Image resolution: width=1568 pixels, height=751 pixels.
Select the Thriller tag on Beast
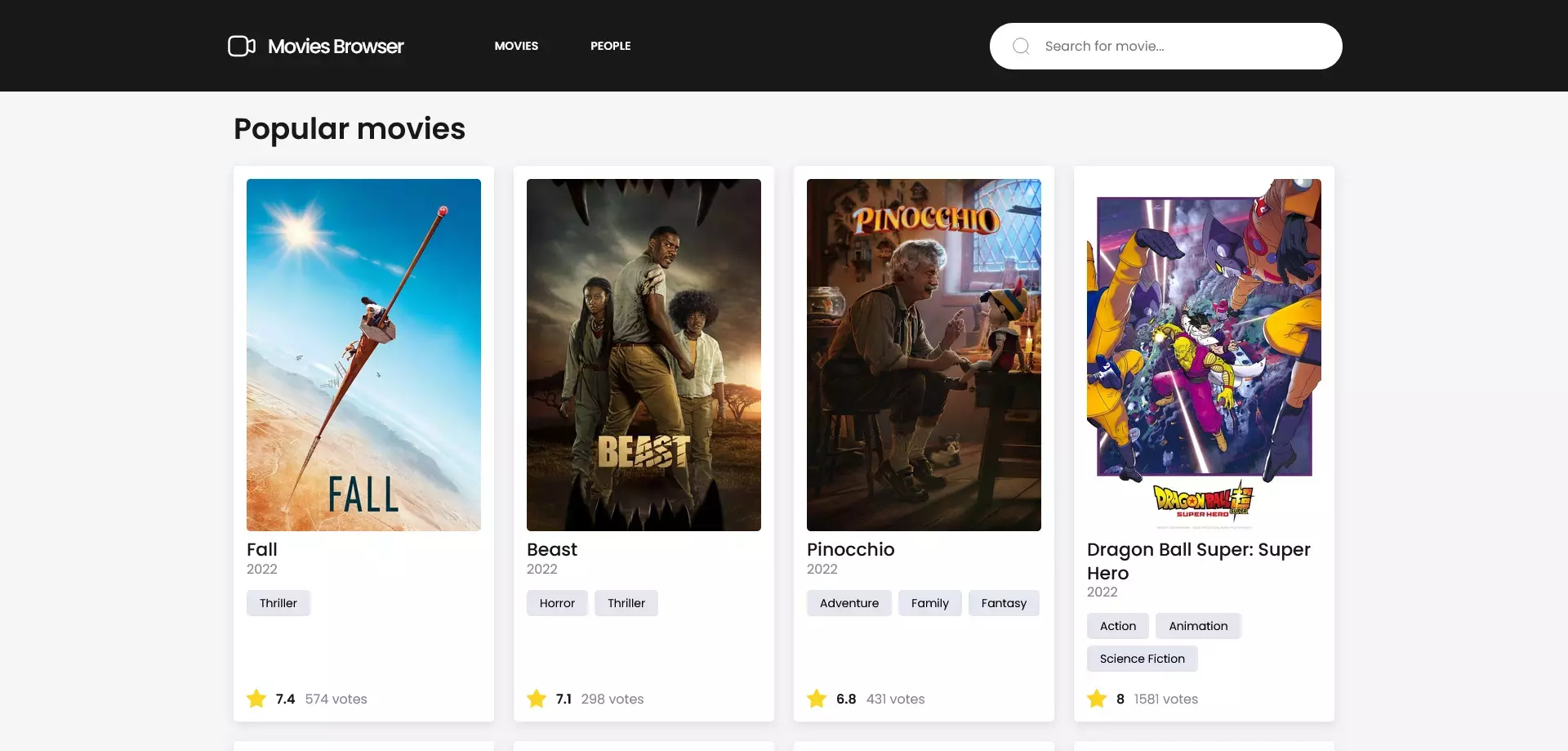click(626, 603)
